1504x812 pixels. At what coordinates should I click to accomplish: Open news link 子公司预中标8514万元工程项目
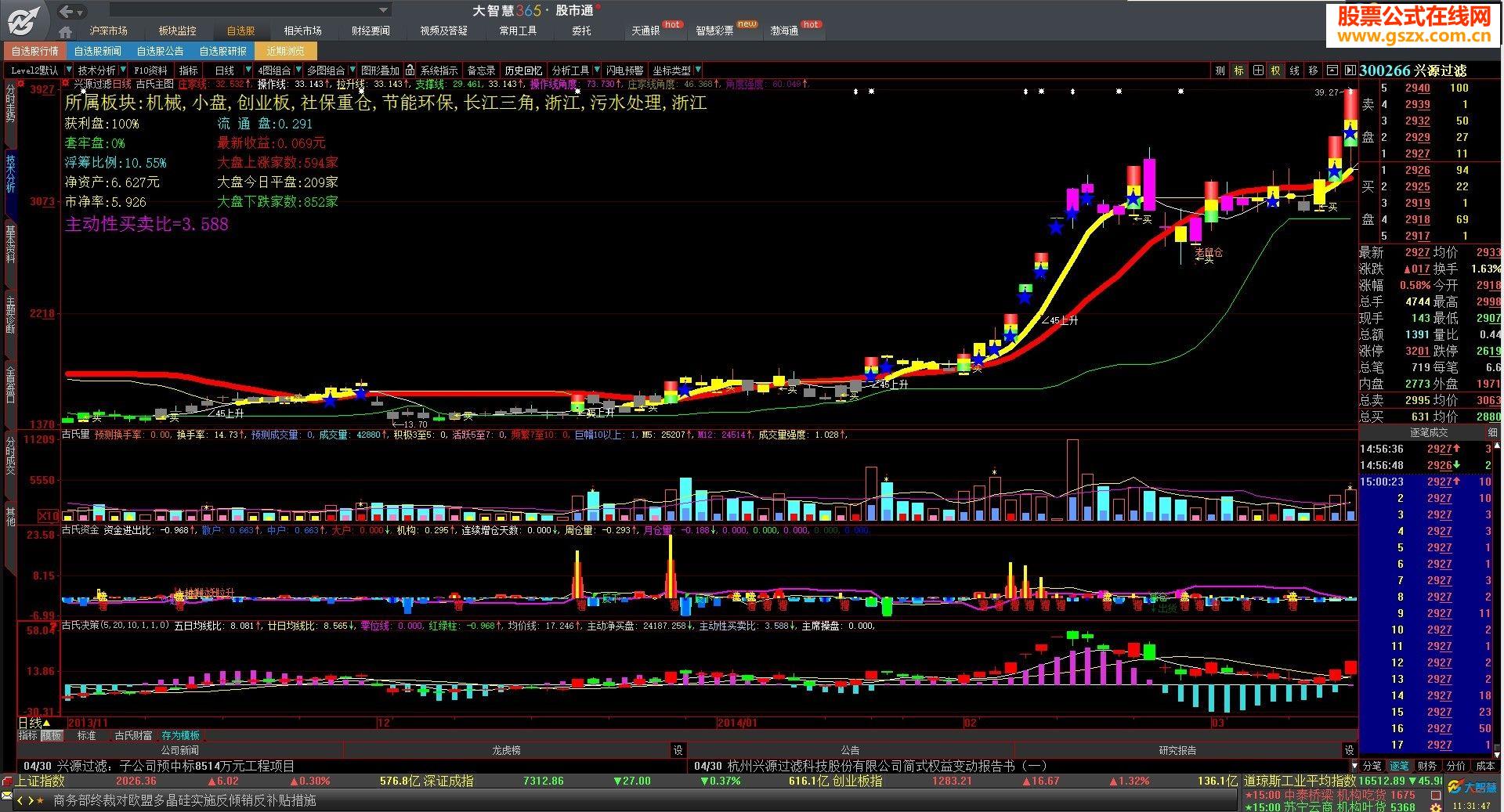tap(206, 766)
